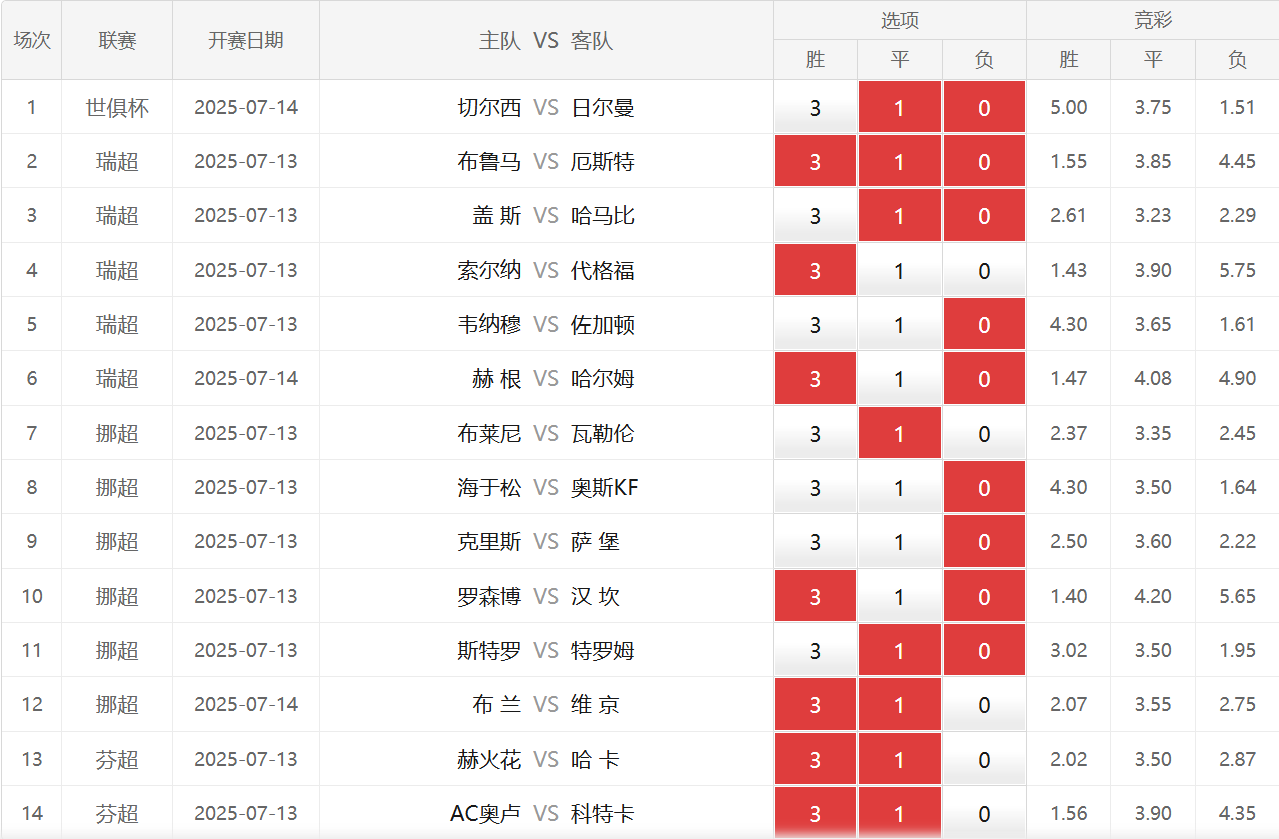1279x839 pixels.
Task: Click odds value 5.00 in match 1
Action: (1069, 107)
